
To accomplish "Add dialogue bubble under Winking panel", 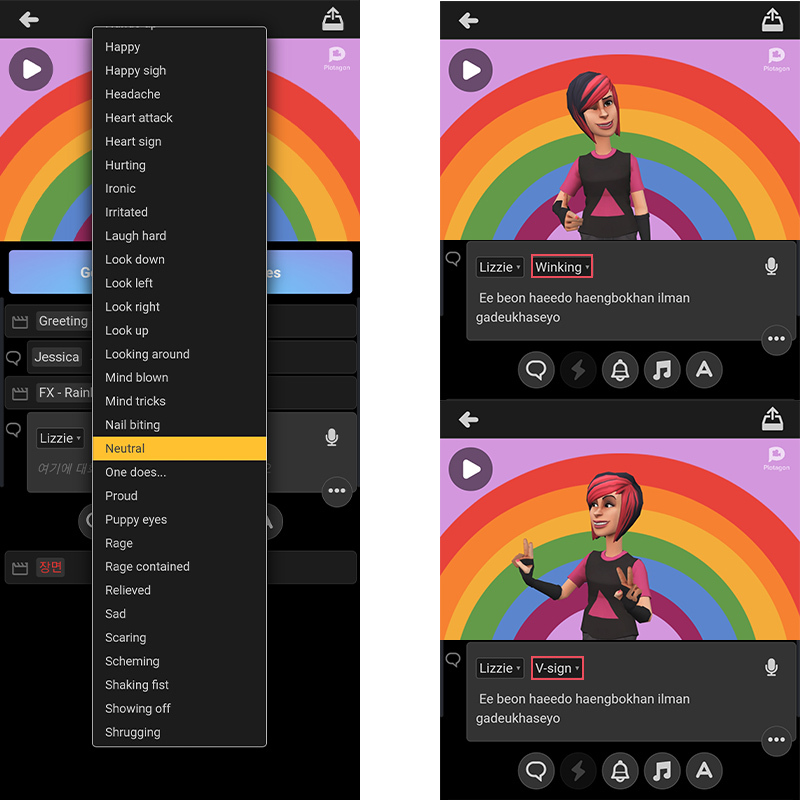I will 536,370.
